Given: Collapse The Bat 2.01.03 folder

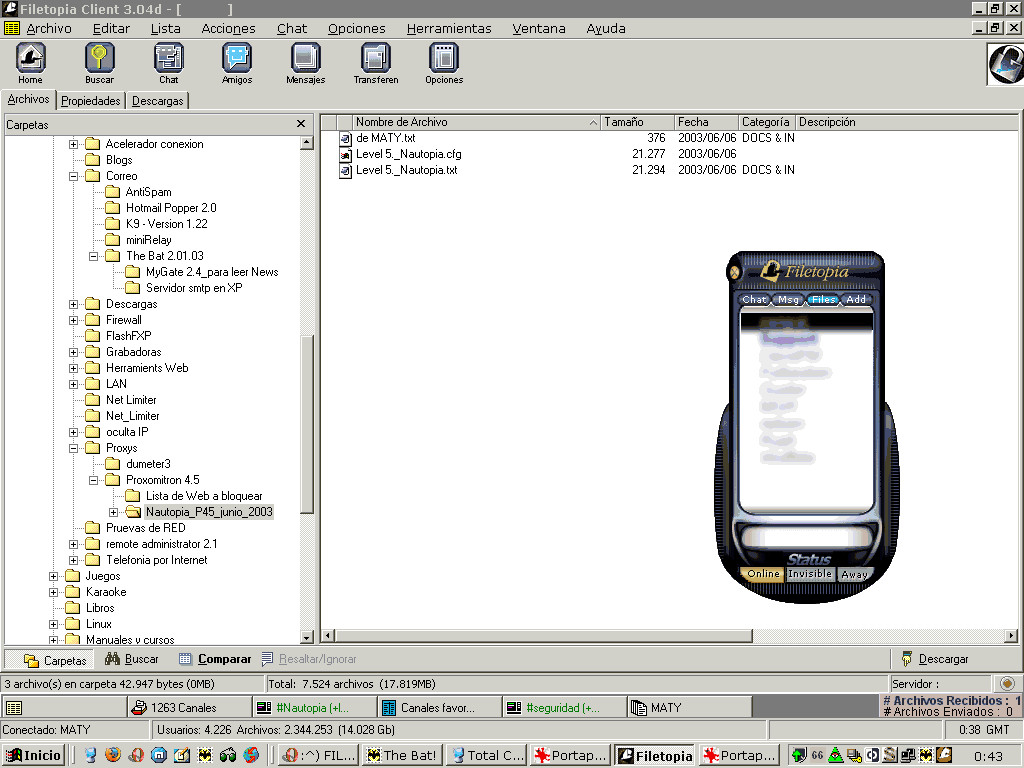Looking at the screenshot, I should pyautogui.click(x=93, y=257).
